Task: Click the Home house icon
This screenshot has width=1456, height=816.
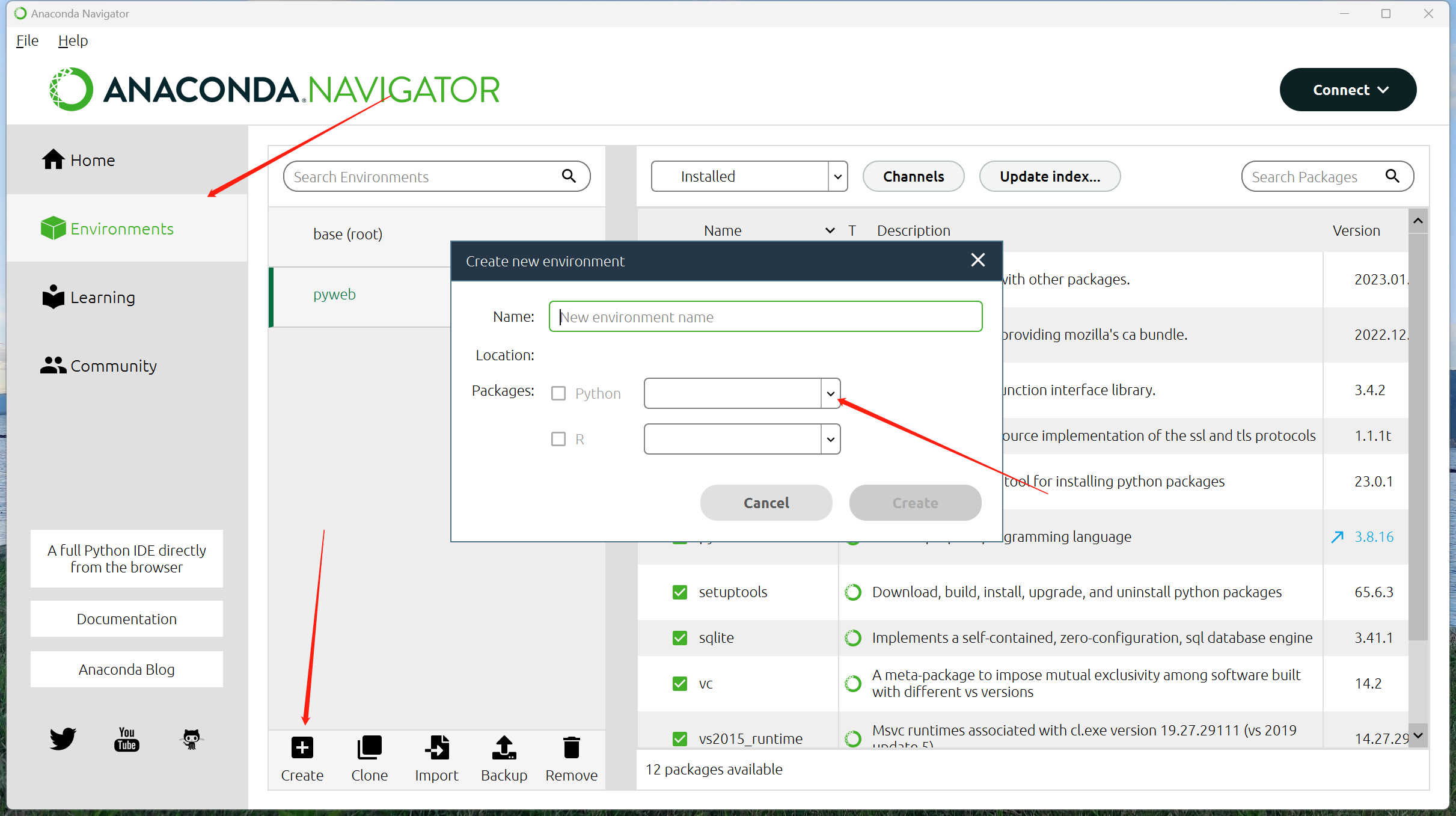Action: pos(53,159)
